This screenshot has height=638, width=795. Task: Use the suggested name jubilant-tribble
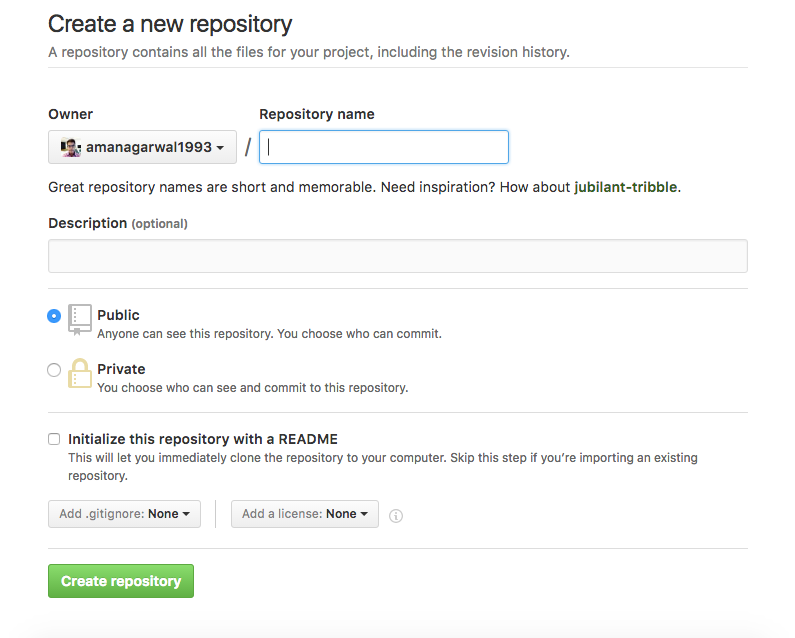[x=625, y=187]
